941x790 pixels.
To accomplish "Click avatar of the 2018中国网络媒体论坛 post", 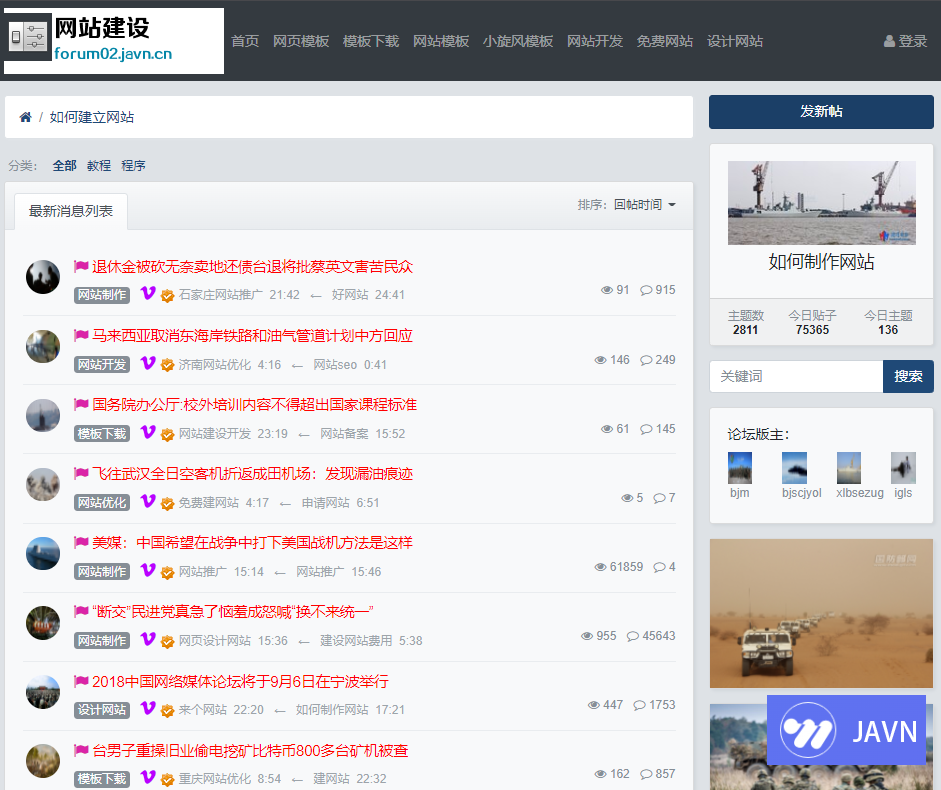I will tap(43, 692).
